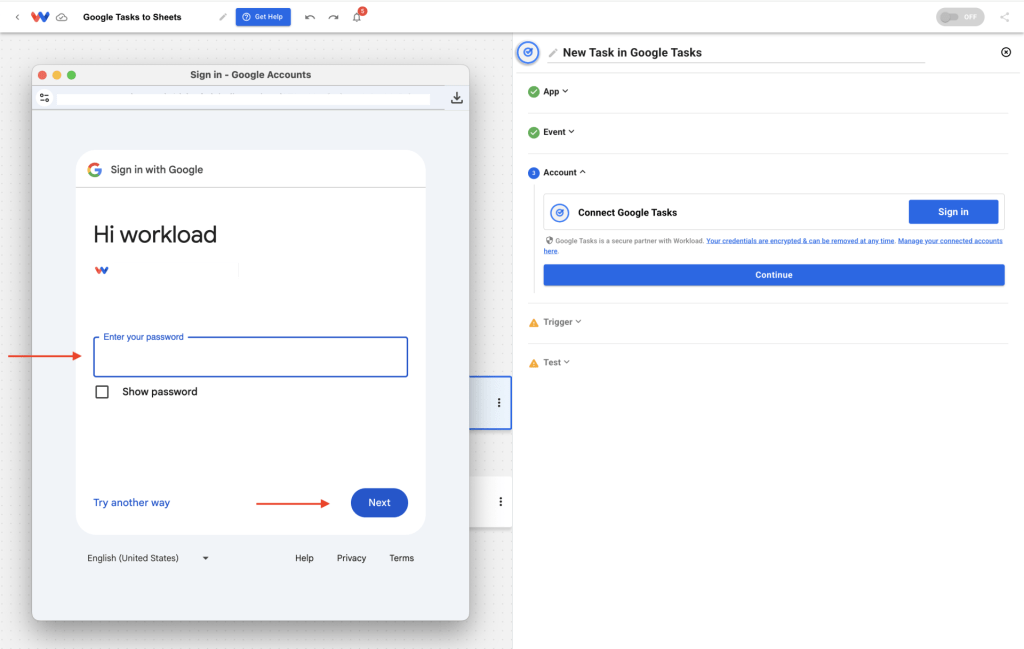
Task: Click the Google Tasks step icon
Action: [528, 52]
